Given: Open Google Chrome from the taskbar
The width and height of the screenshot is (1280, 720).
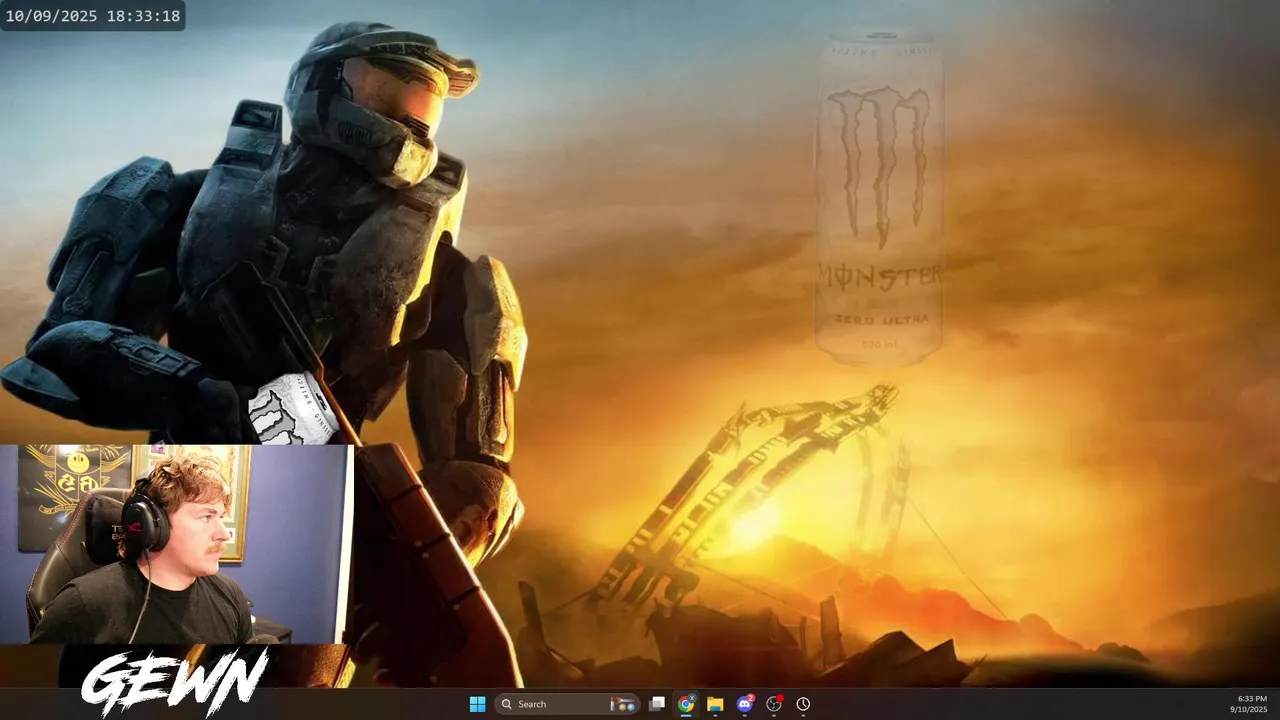Looking at the screenshot, I should click(x=686, y=704).
